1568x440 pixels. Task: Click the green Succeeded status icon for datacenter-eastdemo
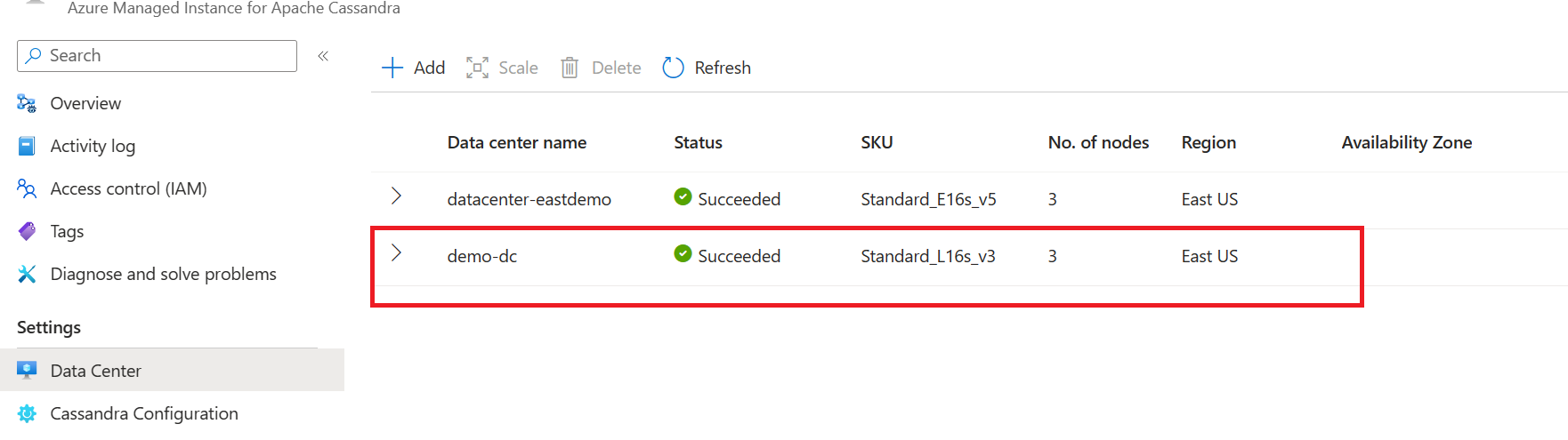683,196
